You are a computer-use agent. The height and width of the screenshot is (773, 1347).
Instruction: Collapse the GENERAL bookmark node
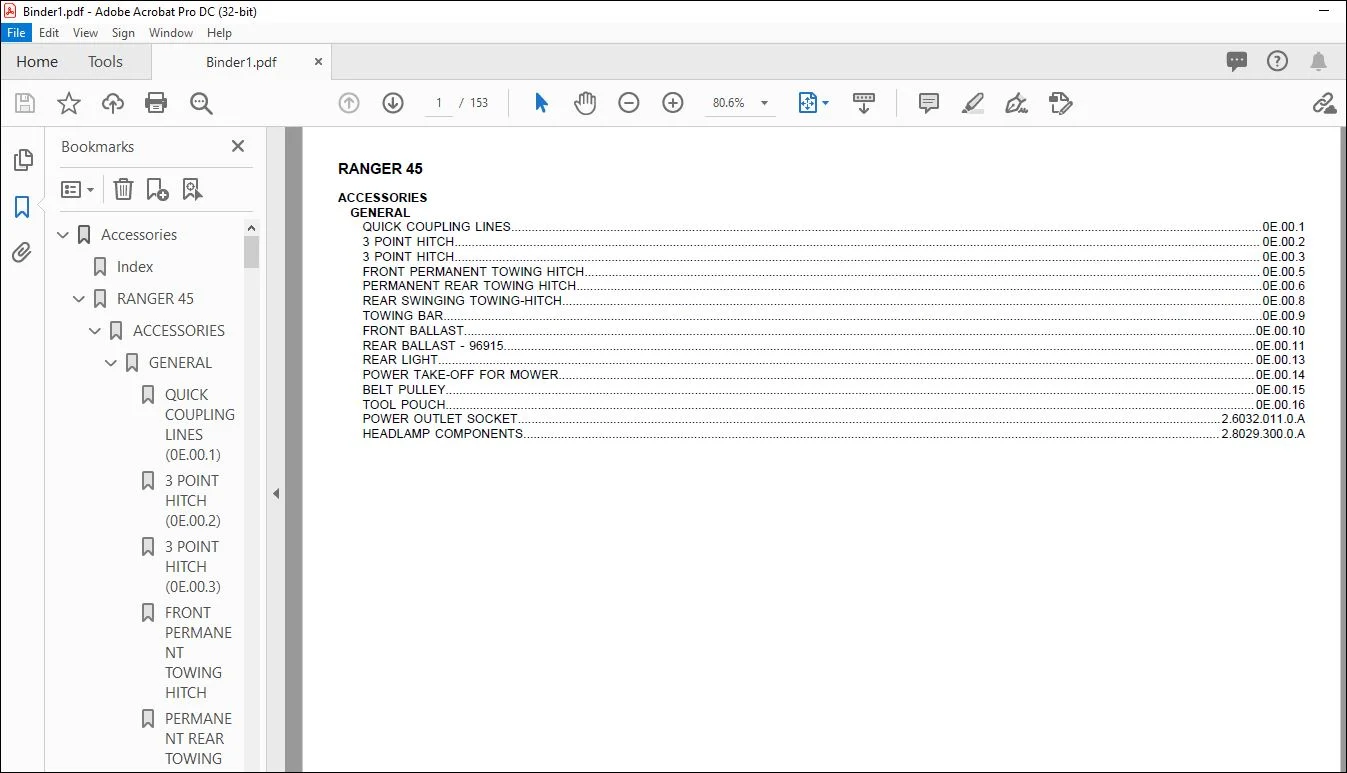112,363
